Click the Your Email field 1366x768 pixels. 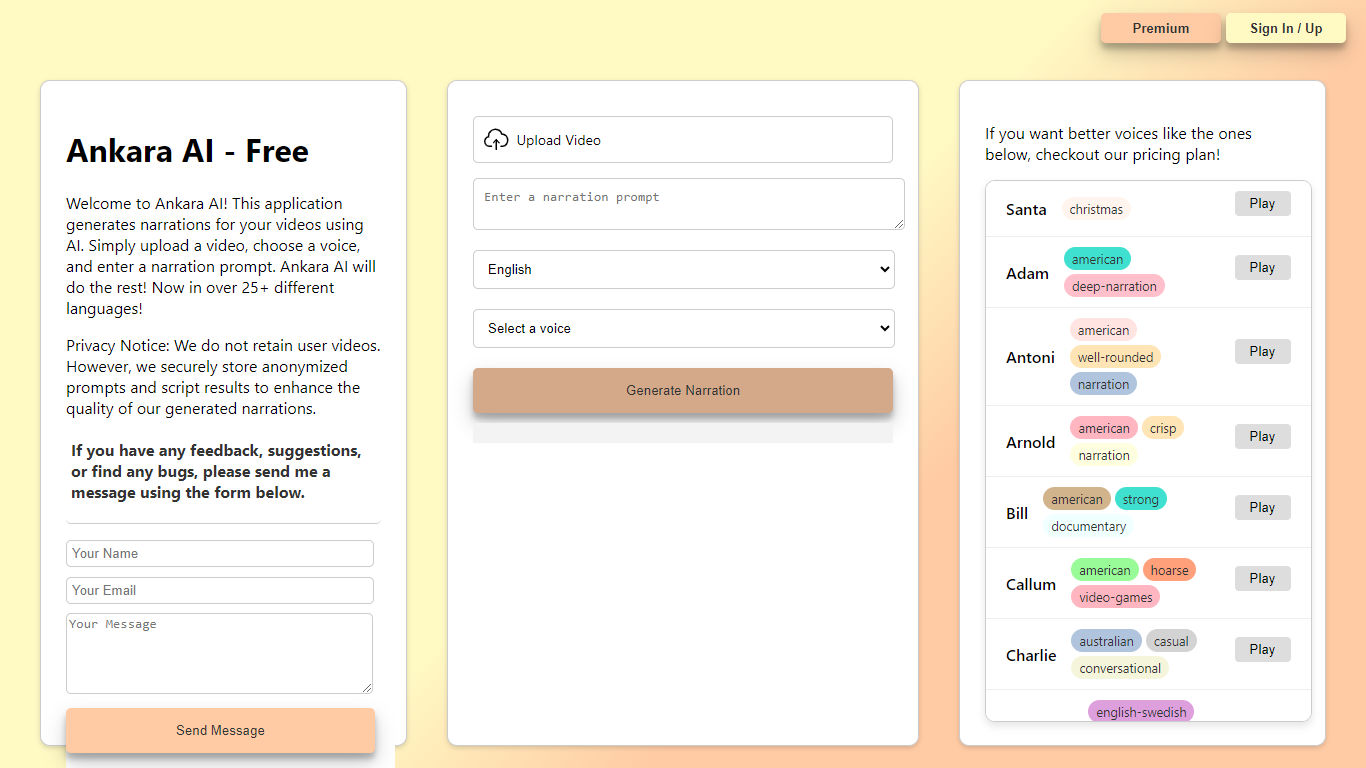click(x=220, y=590)
